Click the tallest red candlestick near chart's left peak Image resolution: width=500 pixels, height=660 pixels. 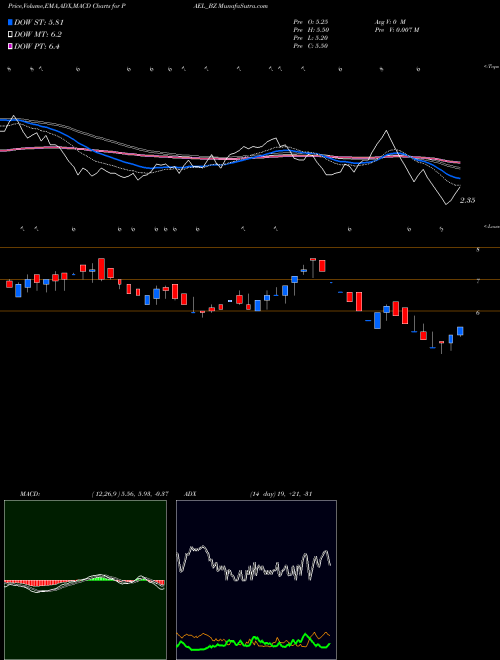click(x=101, y=269)
